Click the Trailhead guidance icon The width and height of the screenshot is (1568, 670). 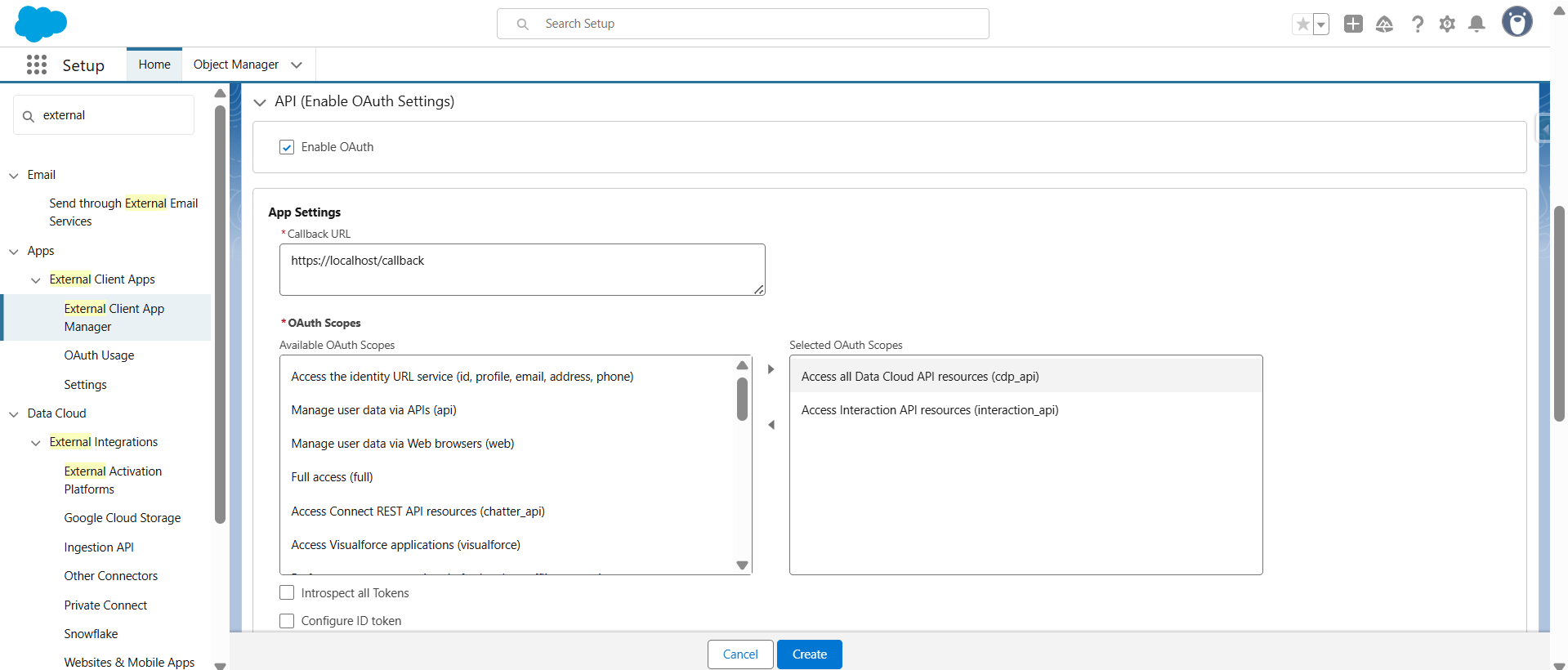1384,25
